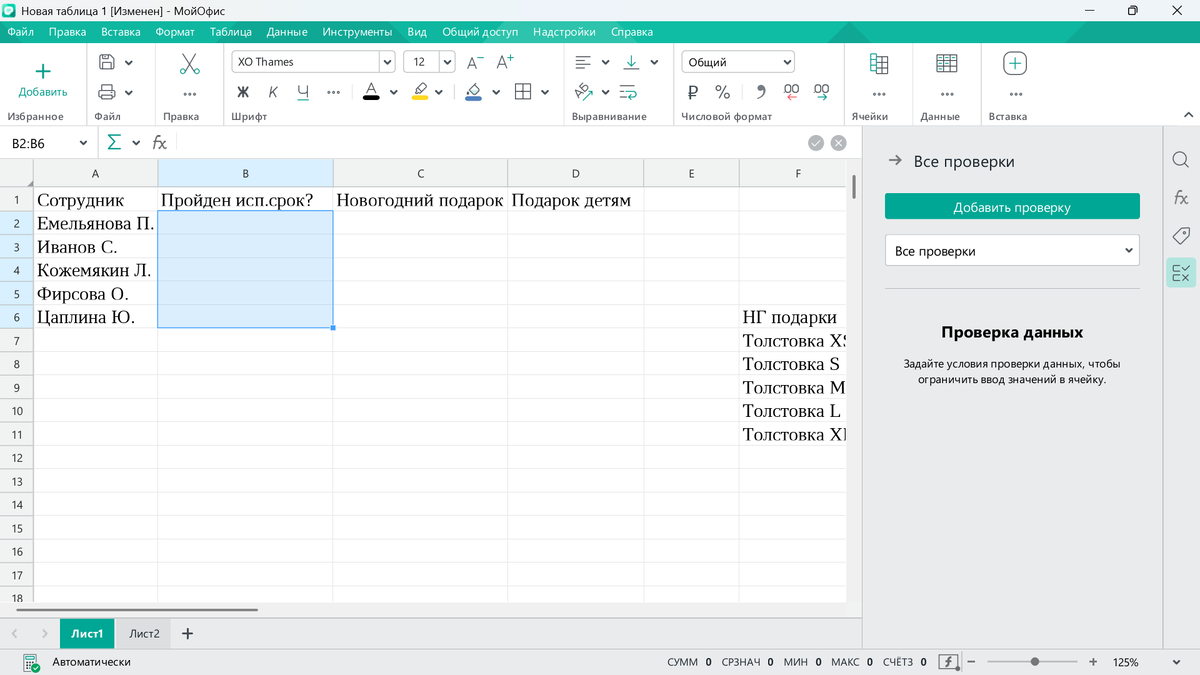
Task: Increase font size with A+ icon
Action: click(x=504, y=62)
